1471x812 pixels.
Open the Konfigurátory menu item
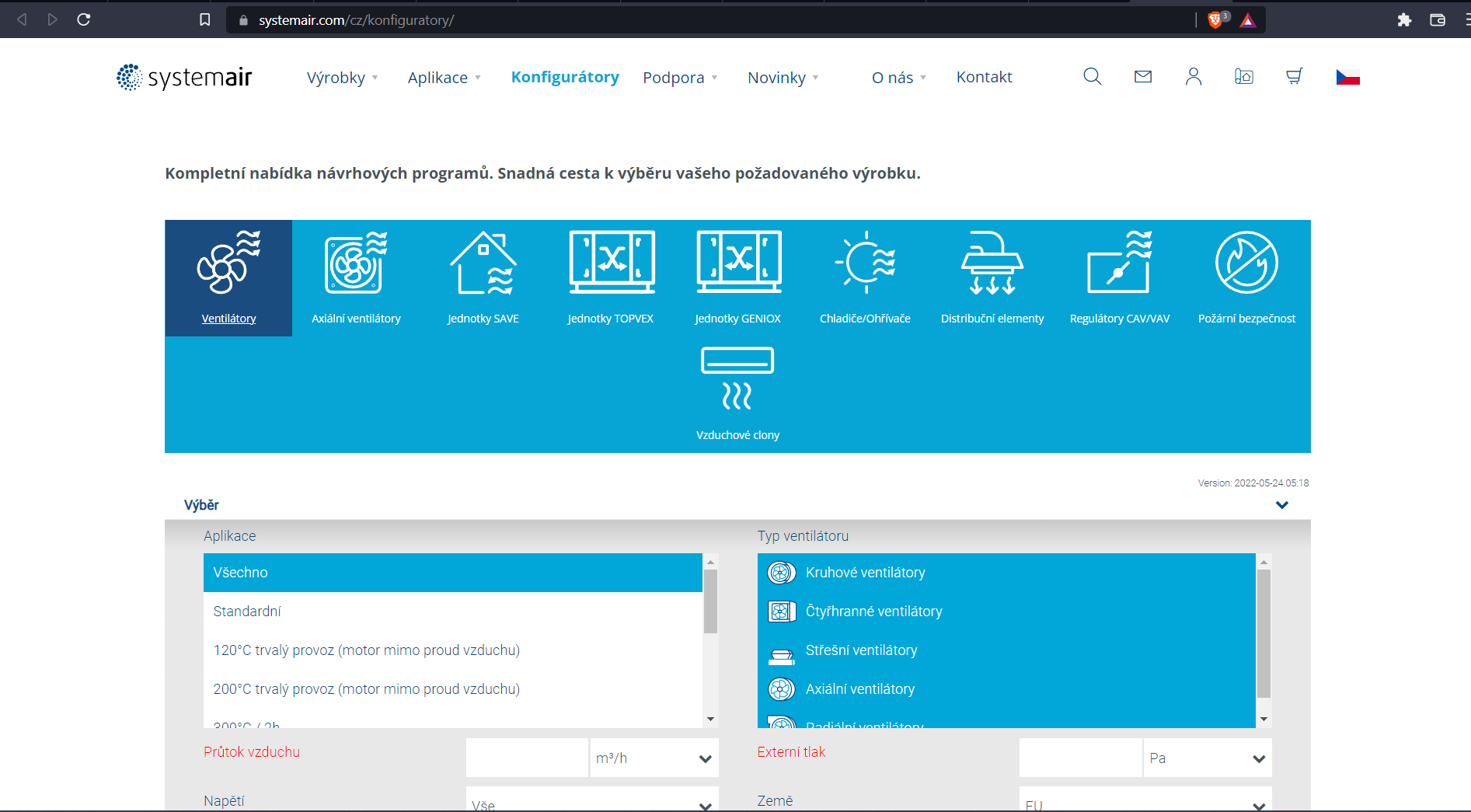click(x=565, y=77)
